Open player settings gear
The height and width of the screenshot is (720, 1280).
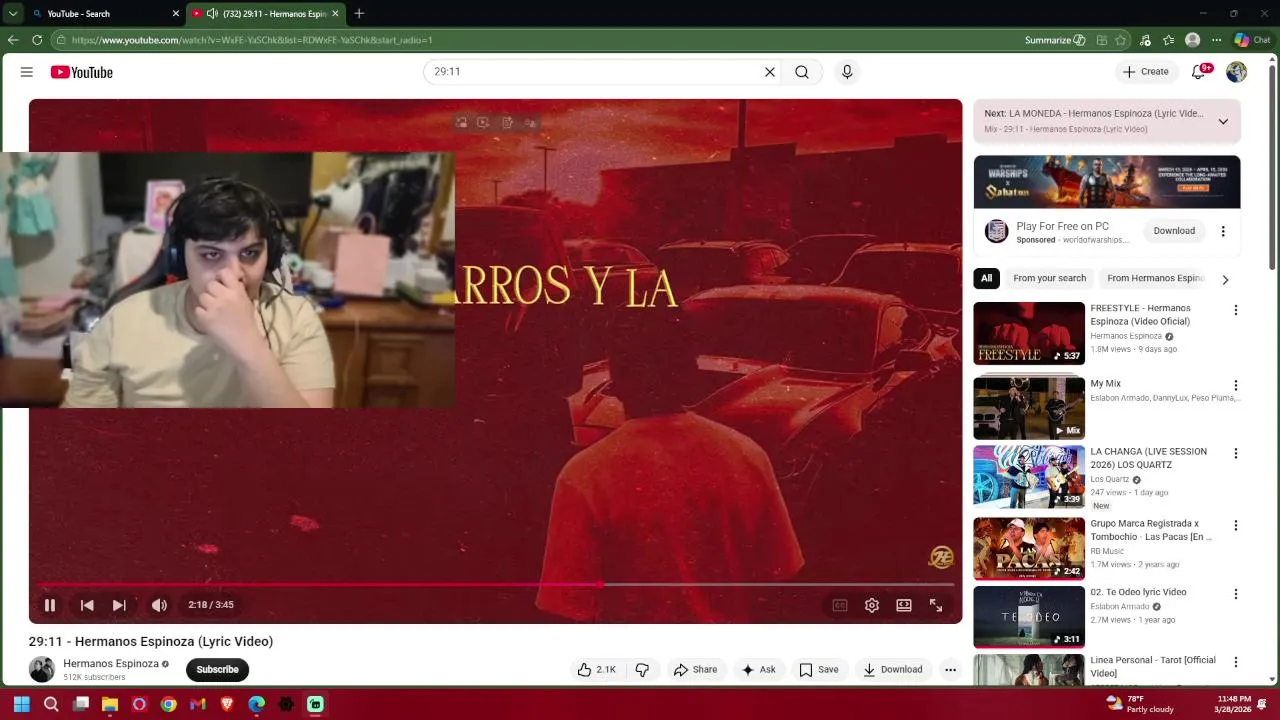(872, 605)
